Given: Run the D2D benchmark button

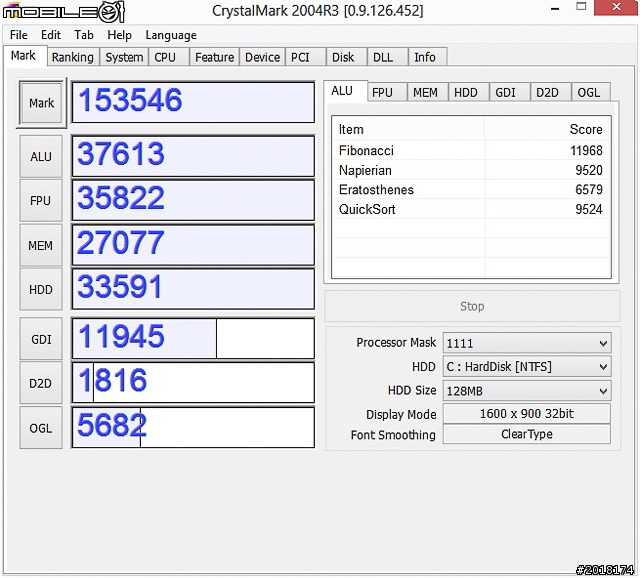Looking at the screenshot, I should click(x=41, y=384).
